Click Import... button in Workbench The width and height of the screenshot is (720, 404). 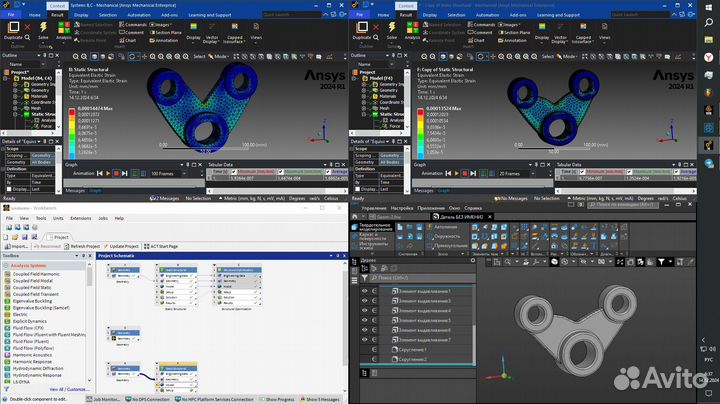click(17, 247)
